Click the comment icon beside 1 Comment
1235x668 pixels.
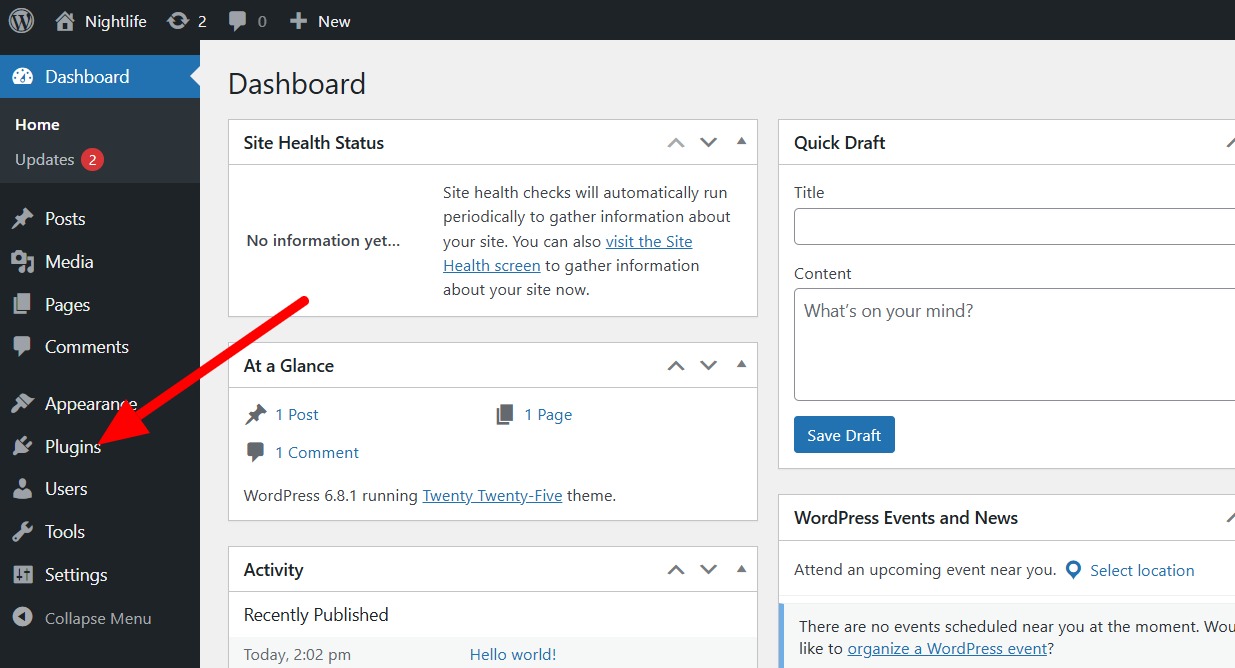tap(256, 452)
